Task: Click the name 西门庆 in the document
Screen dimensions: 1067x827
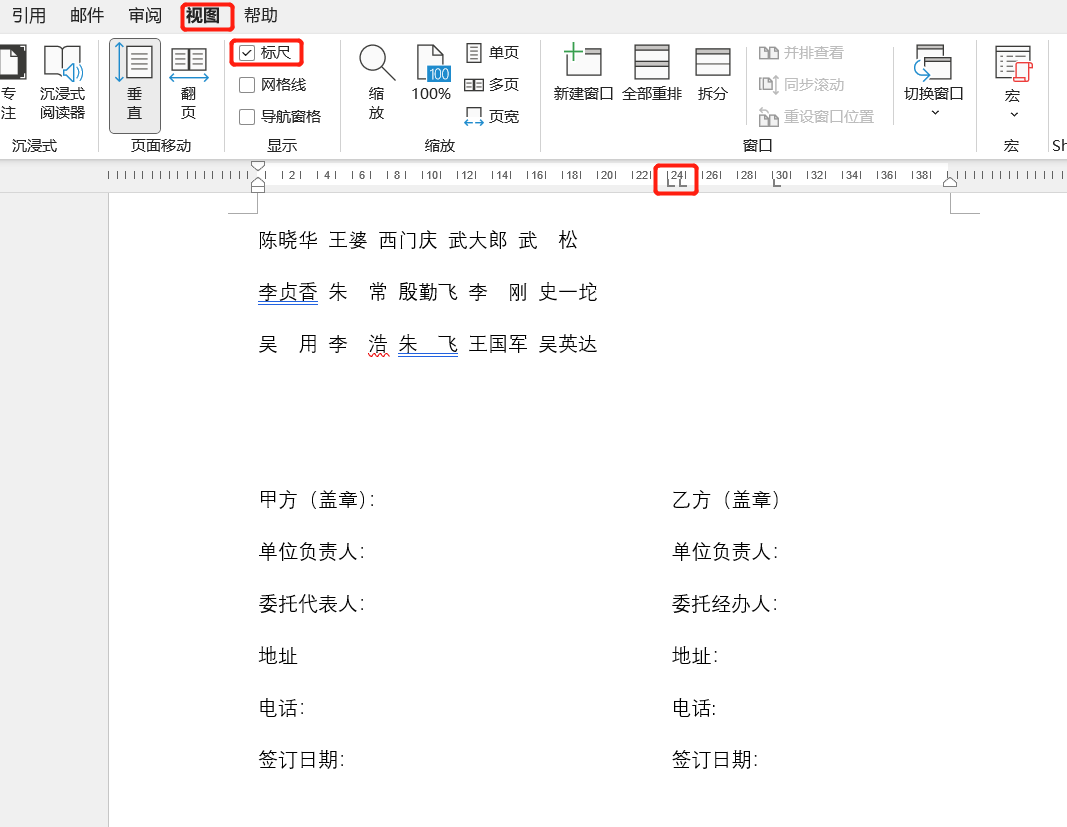Action: tap(408, 240)
